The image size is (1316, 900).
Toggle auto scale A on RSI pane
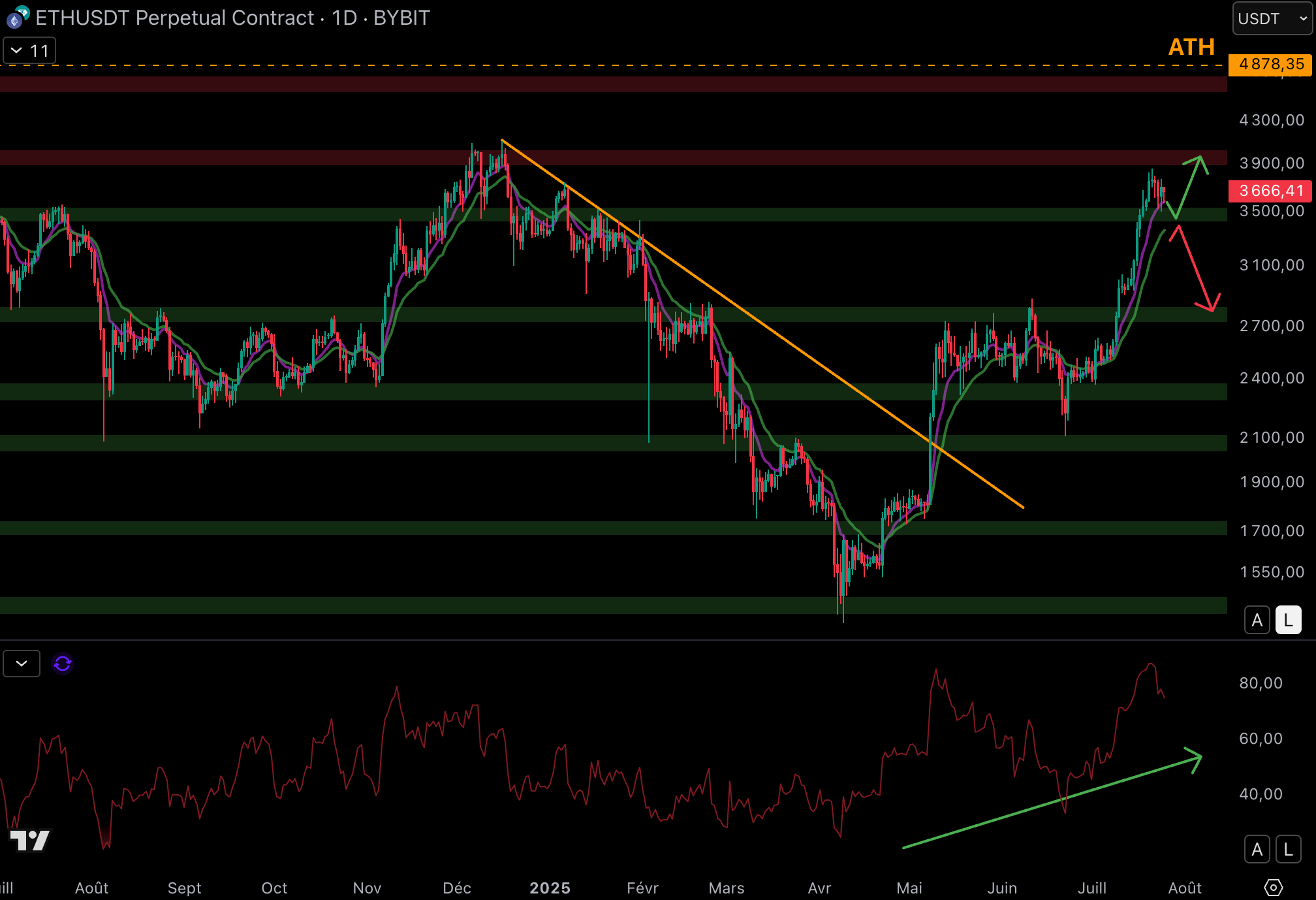tap(1257, 849)
